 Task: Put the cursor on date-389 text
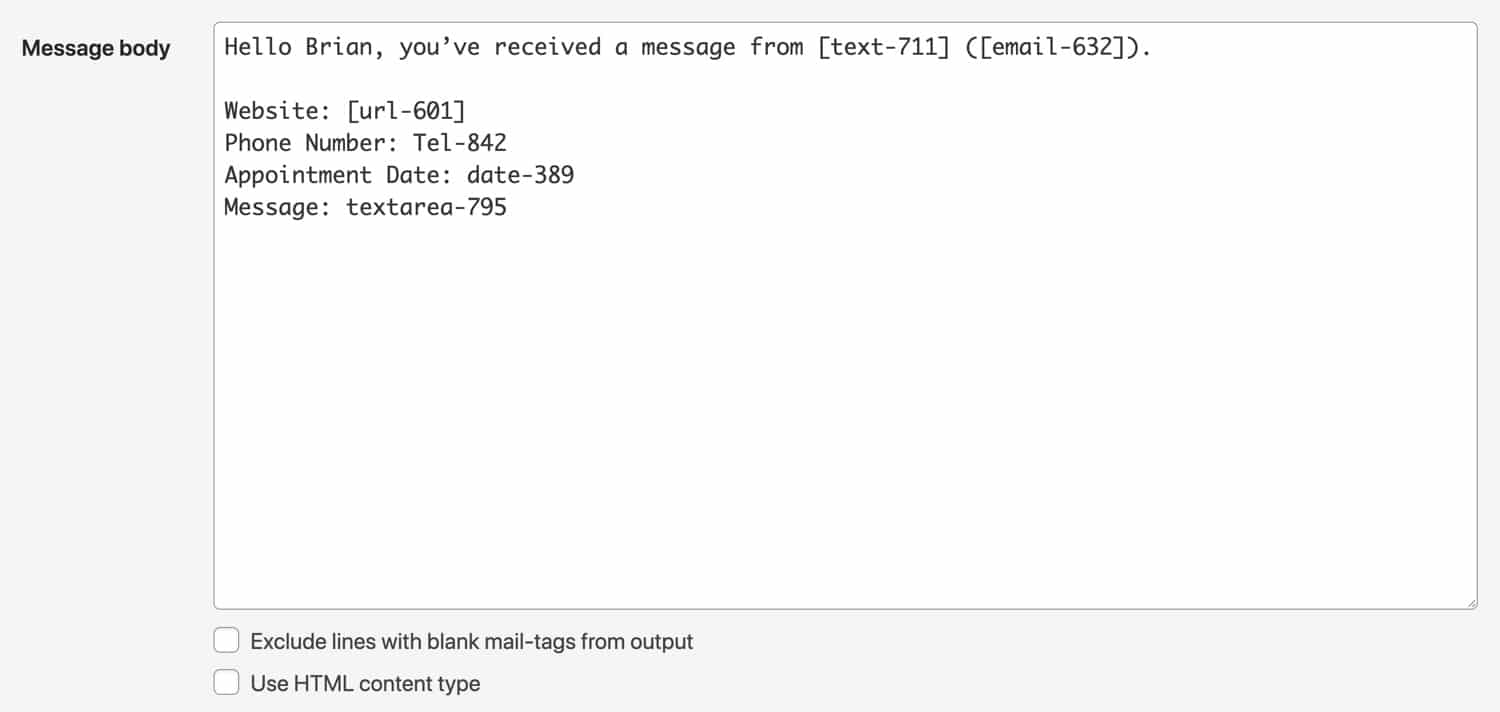520,175
